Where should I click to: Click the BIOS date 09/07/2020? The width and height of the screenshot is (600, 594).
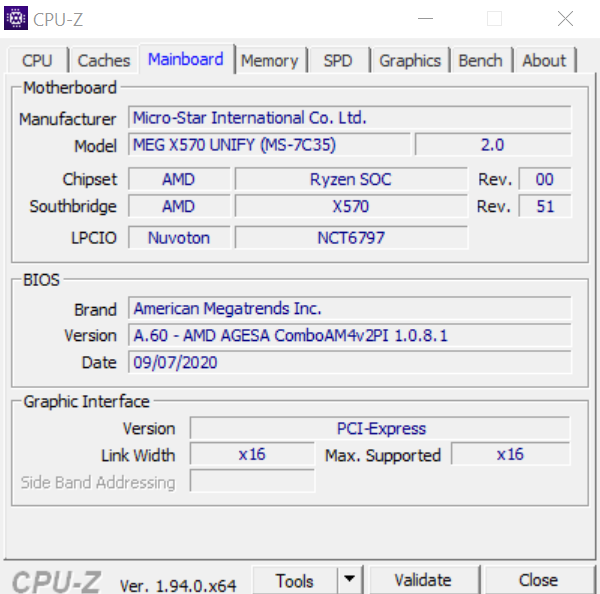click(350, 362)
